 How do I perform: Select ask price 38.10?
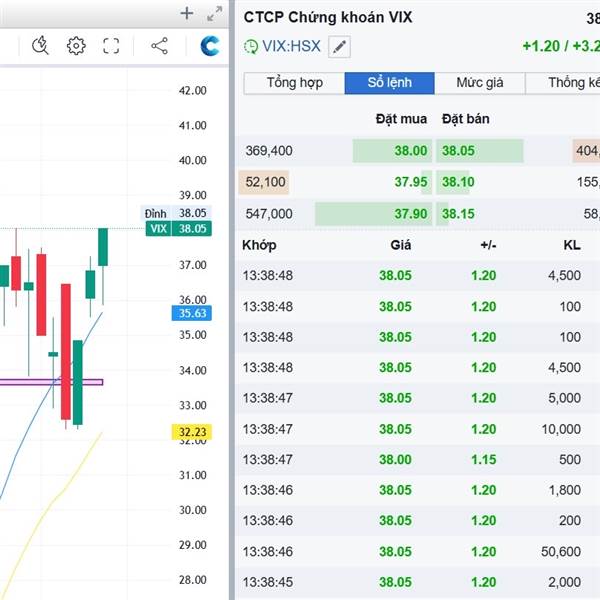458,182
